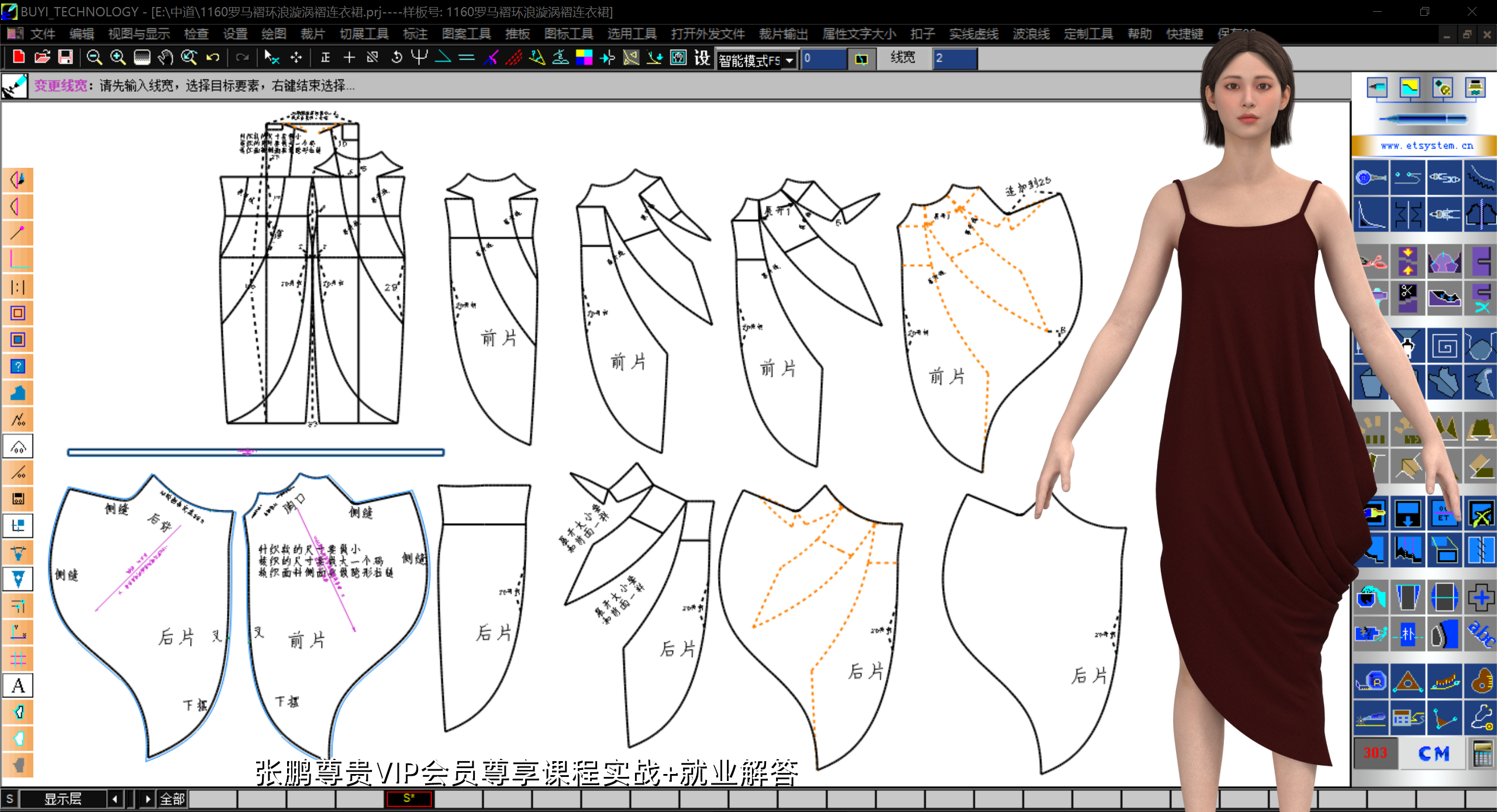Click the undo arrow icon

[213, 57]
